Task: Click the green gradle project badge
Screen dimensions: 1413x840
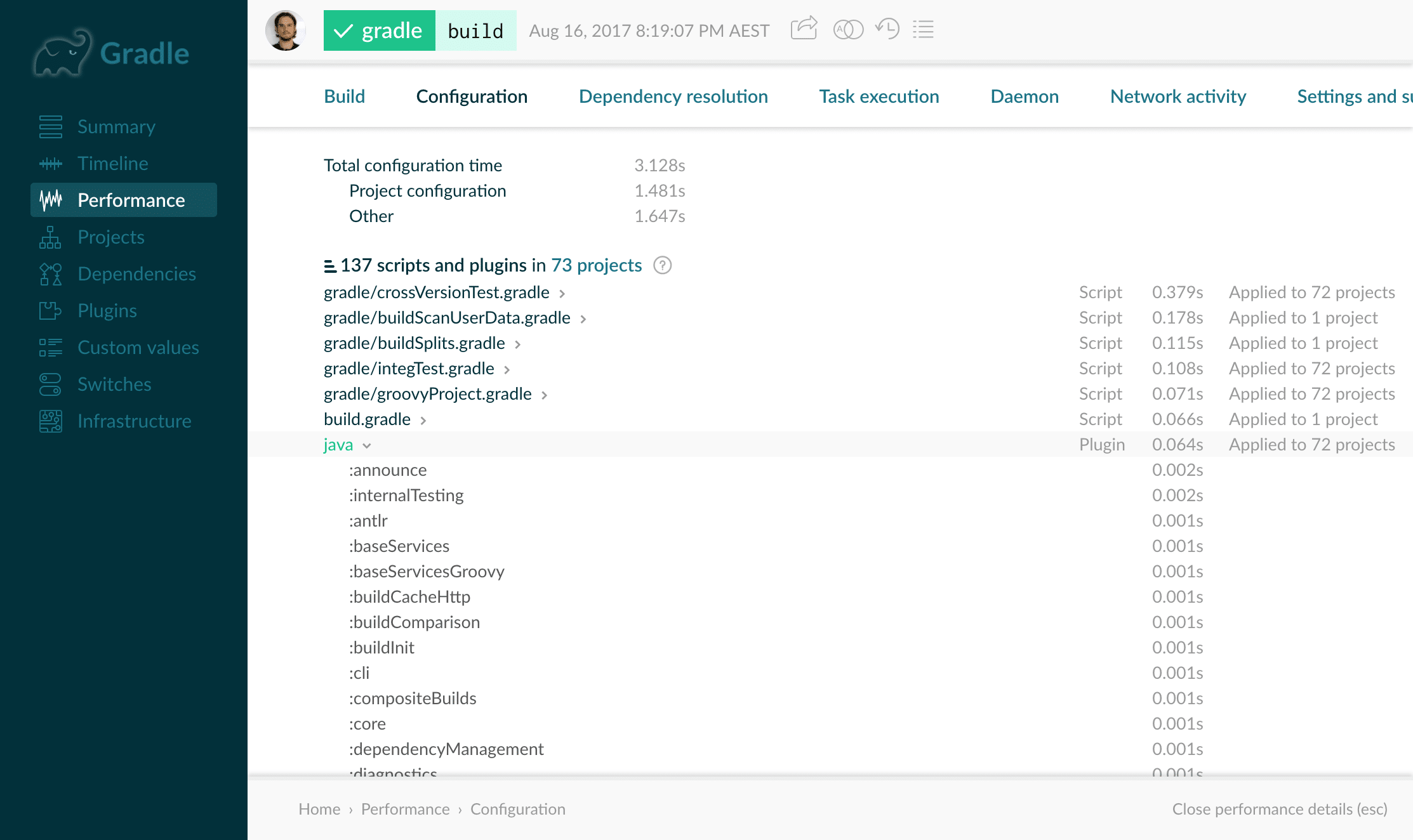Action: pos(380,30)
